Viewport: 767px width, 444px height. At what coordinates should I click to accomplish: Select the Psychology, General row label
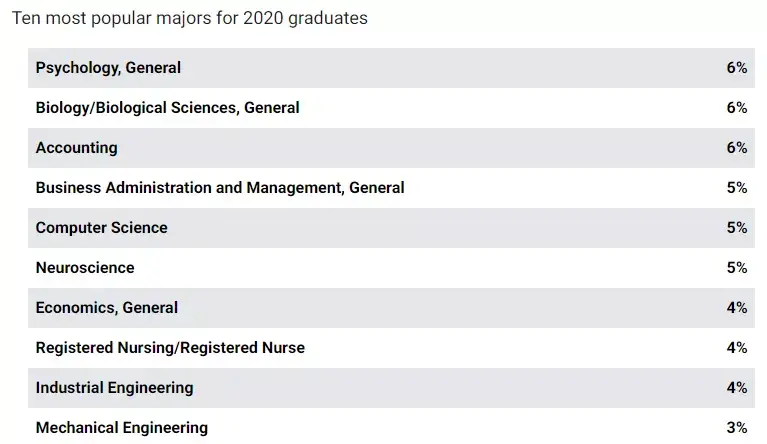coord(108,68)
